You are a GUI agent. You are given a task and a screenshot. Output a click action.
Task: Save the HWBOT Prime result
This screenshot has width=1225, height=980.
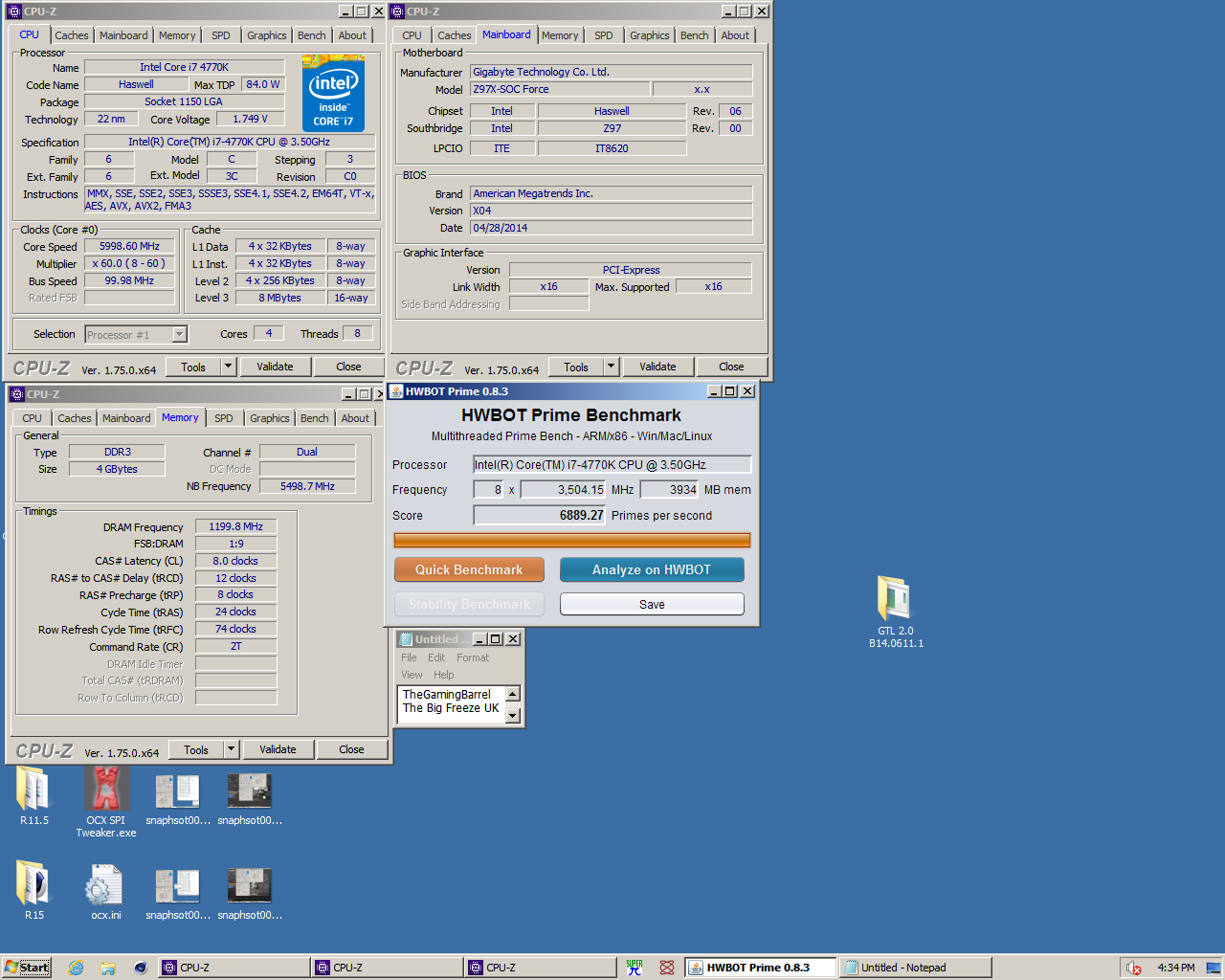pos(652,604)
